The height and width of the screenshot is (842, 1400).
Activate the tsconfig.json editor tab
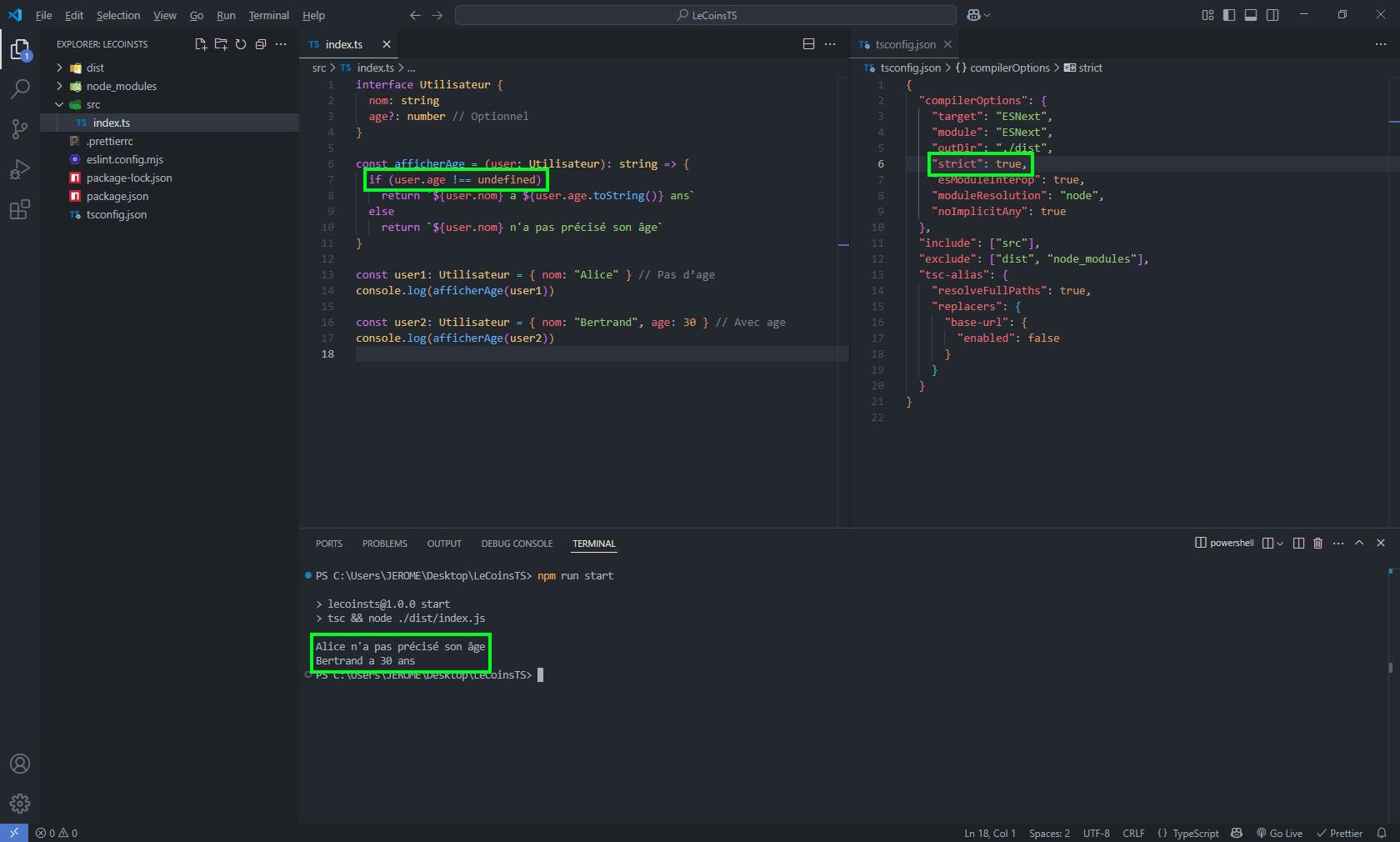[x=905, y=44]
